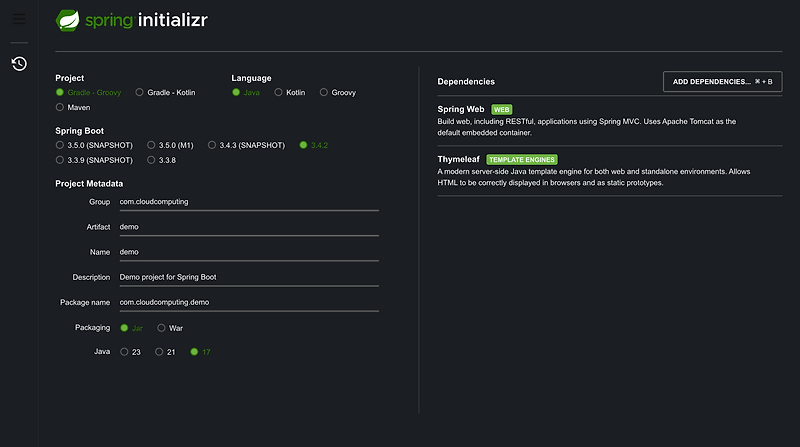Open the hamburger menu icon

point(19,19)
